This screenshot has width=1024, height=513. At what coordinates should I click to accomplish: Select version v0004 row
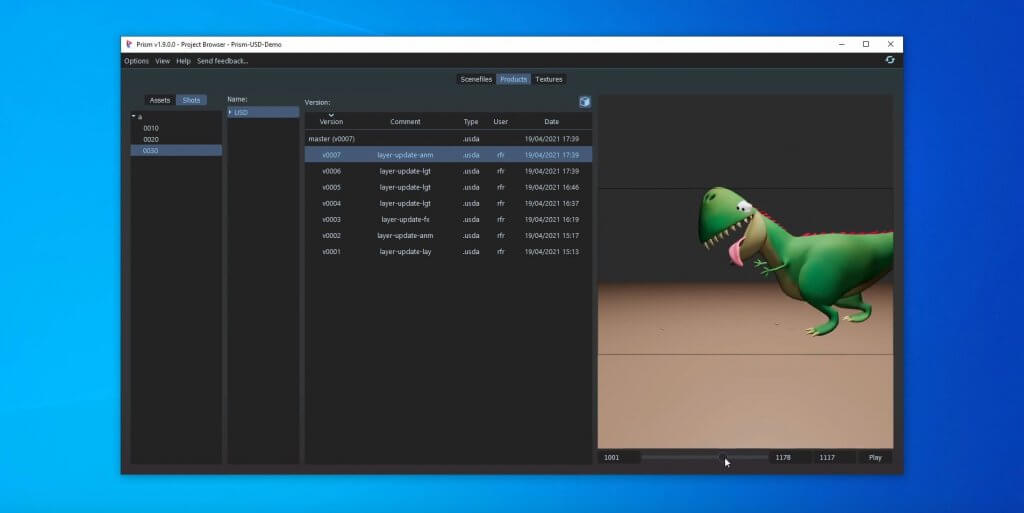click(449, 203)
